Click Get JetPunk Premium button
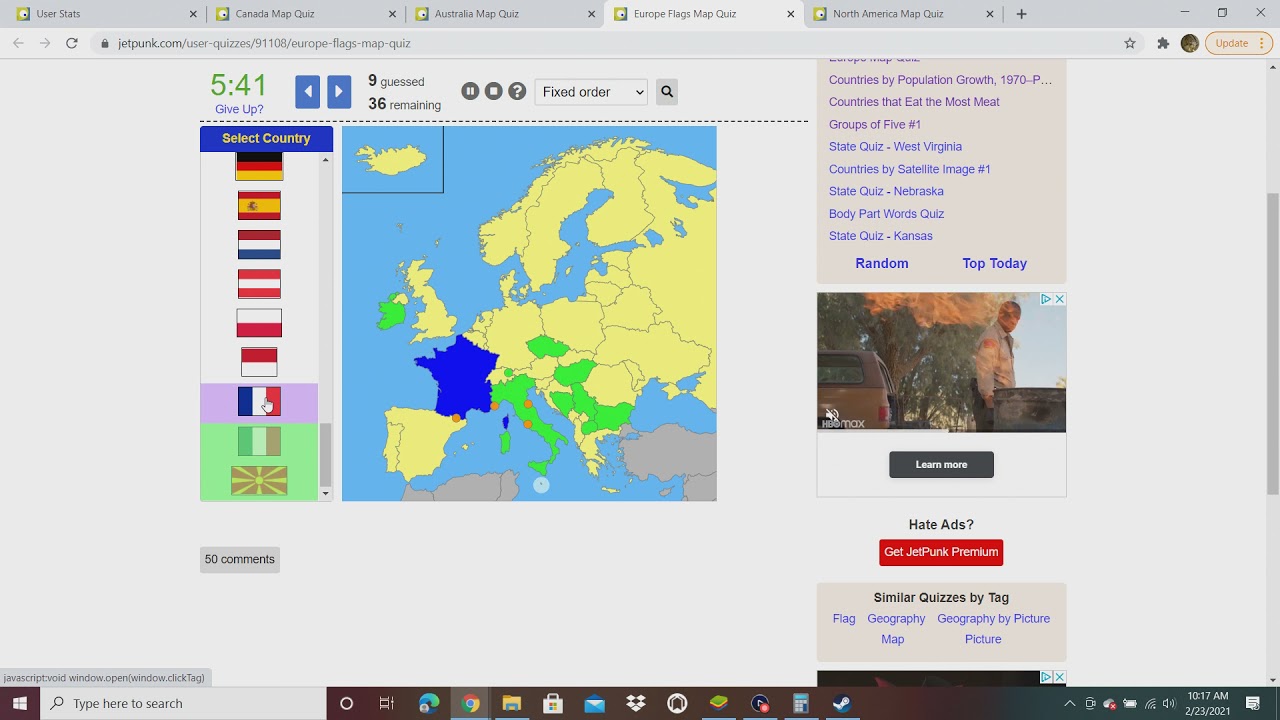This screenshot has width=1280, height=720. (941, 552)
